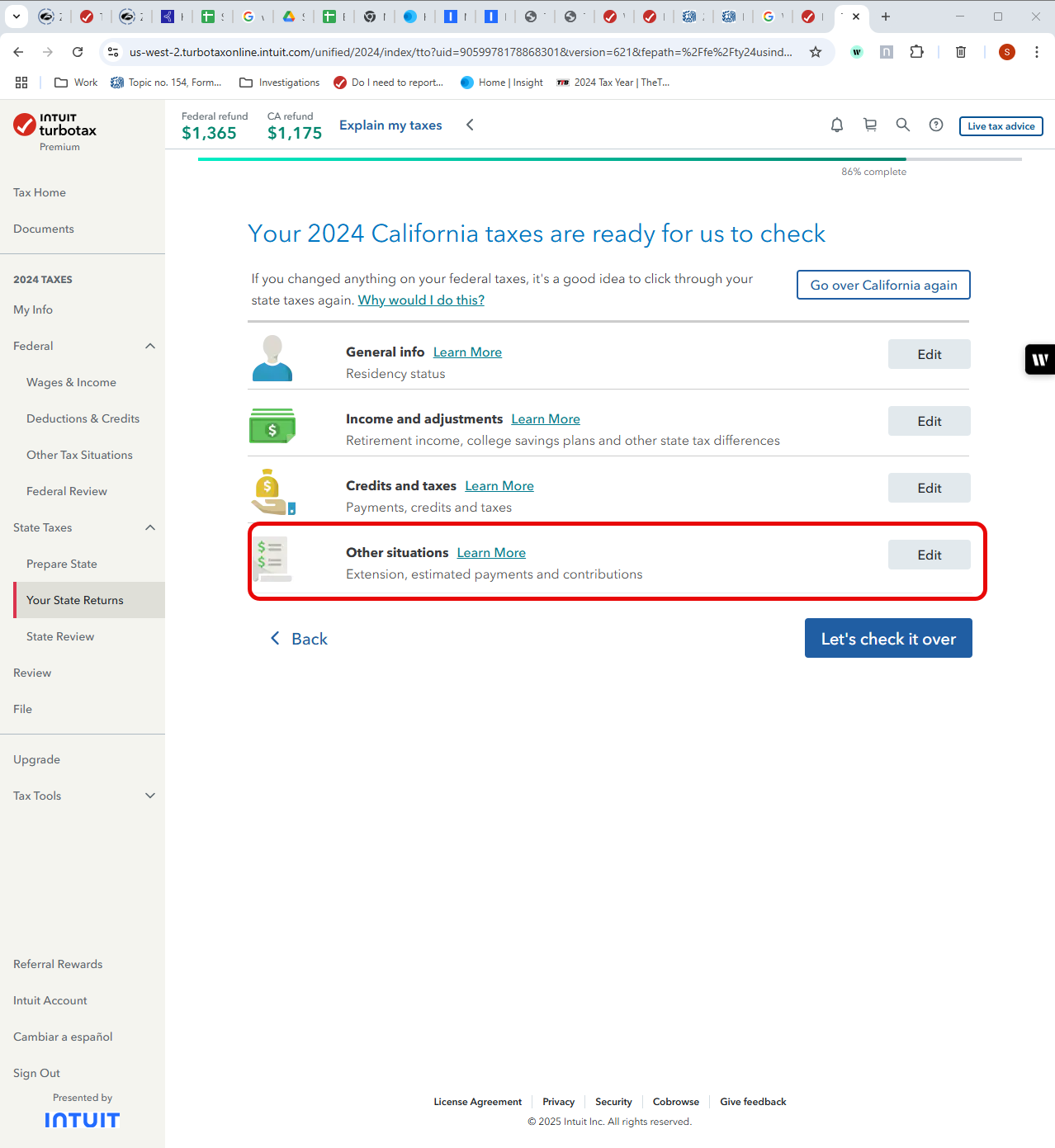Click the Back link below the list
1055x1148 pixels.
coord(299,639)
